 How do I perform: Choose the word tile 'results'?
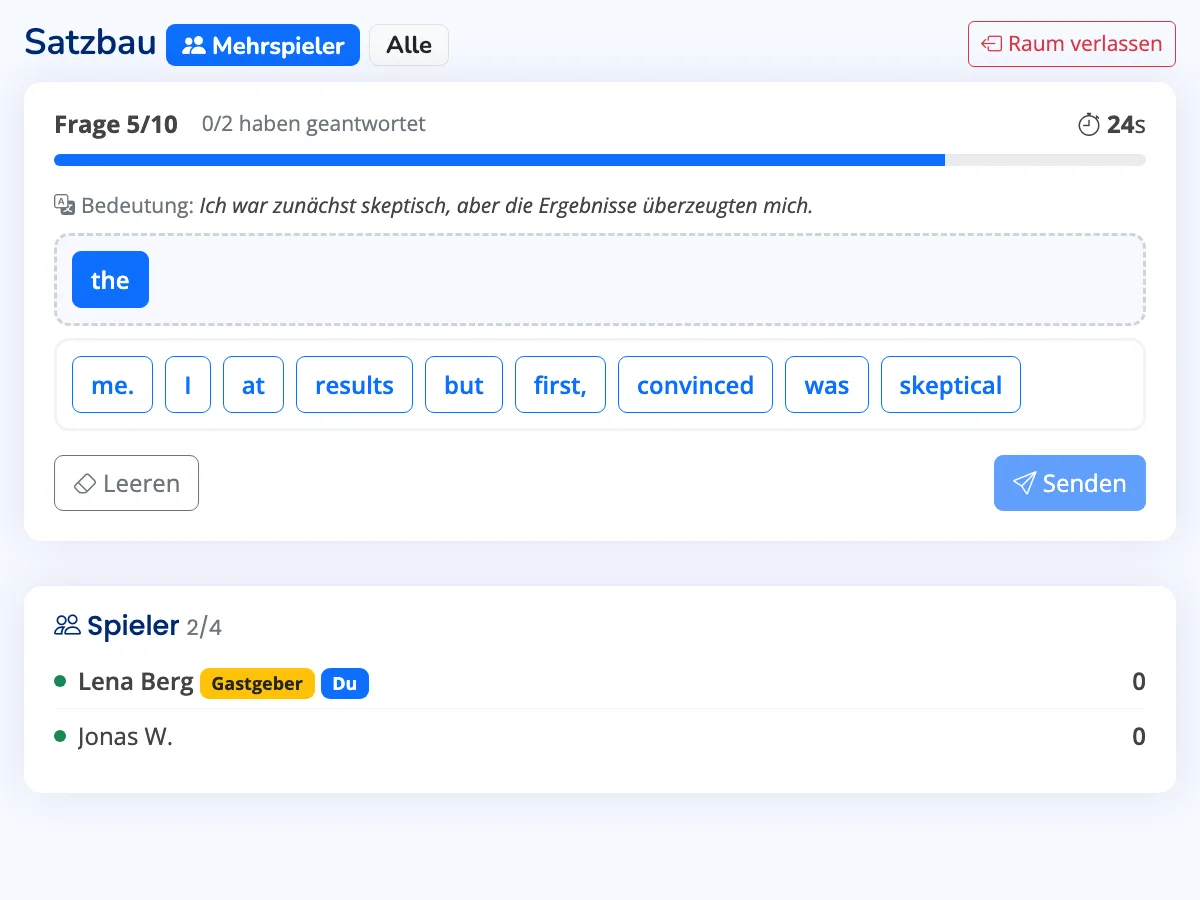[x=354, y=385]
